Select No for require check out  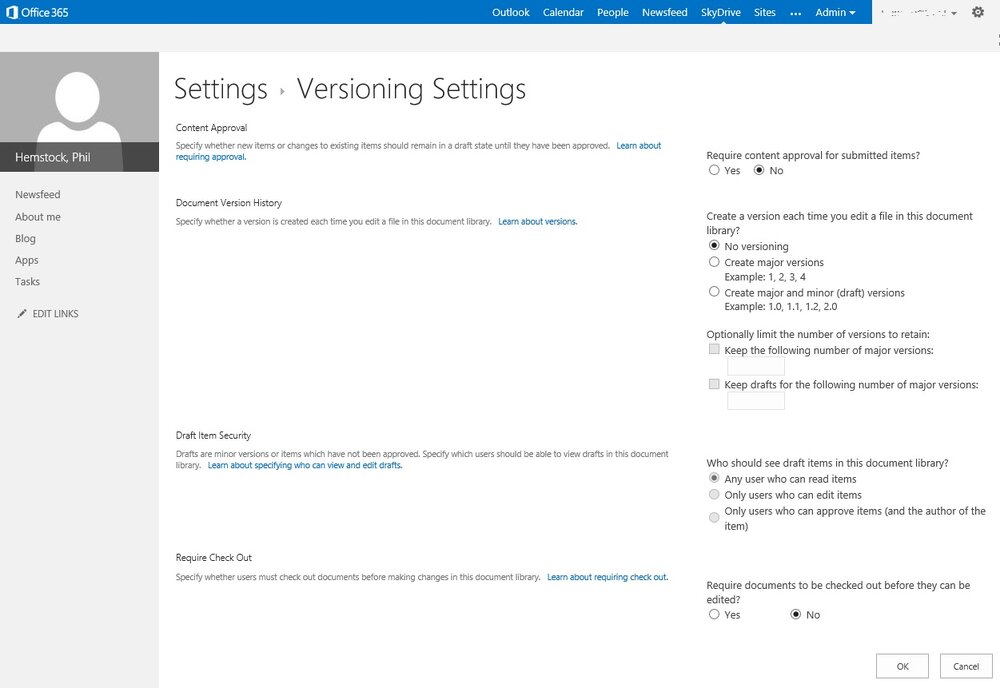tap(795, 614)
